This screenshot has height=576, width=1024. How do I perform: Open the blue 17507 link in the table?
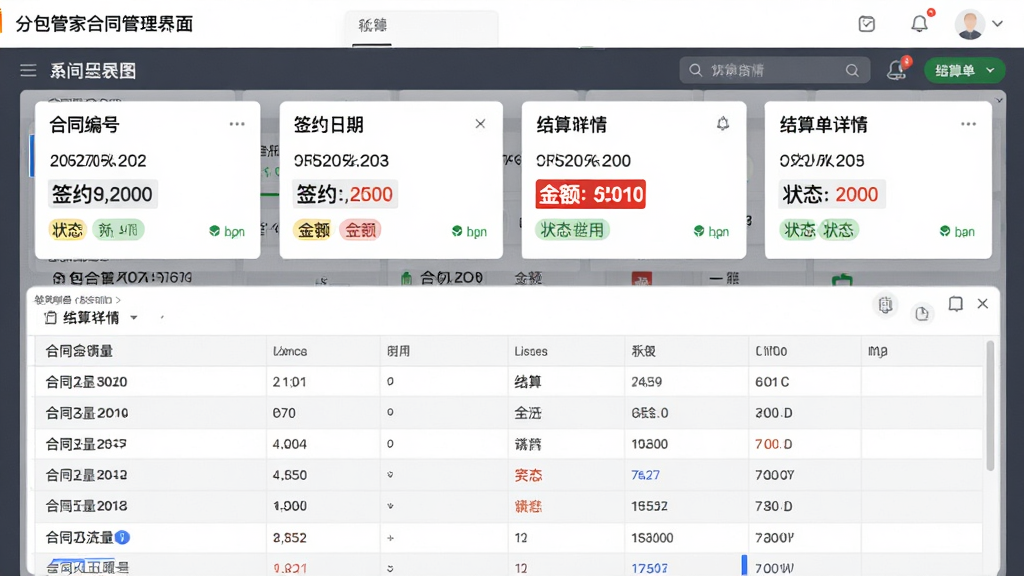(x=649, y=568)
